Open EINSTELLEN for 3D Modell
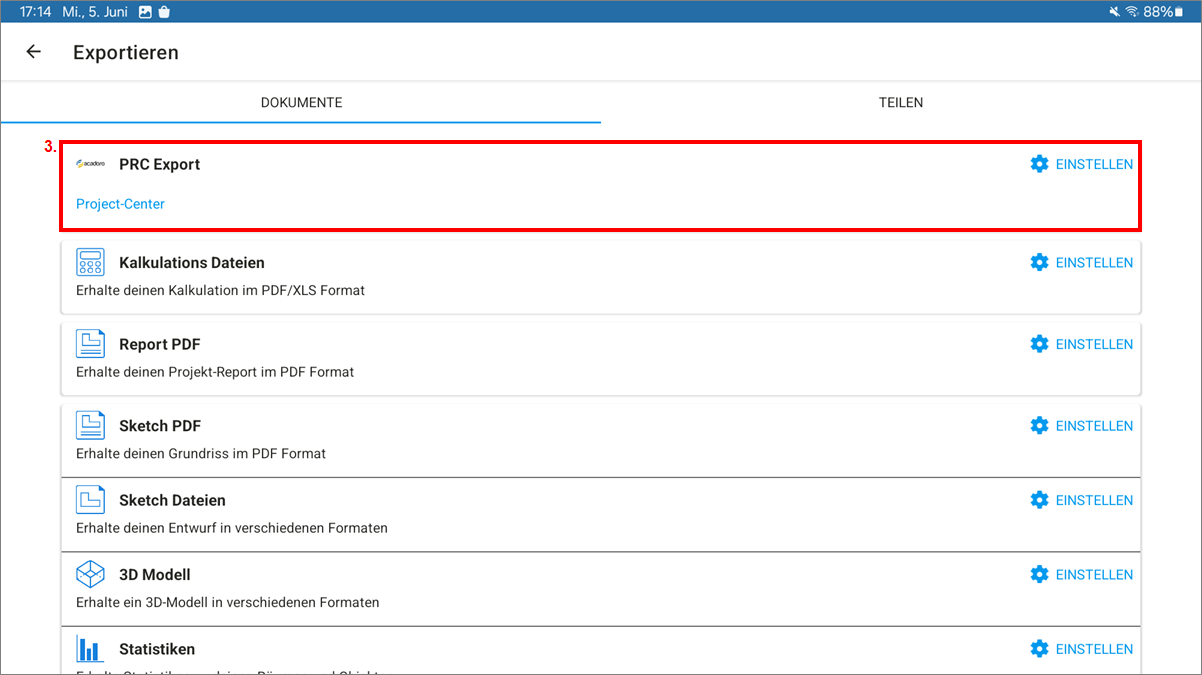This screenshot has height=675, width=1202. [1081, 574]
